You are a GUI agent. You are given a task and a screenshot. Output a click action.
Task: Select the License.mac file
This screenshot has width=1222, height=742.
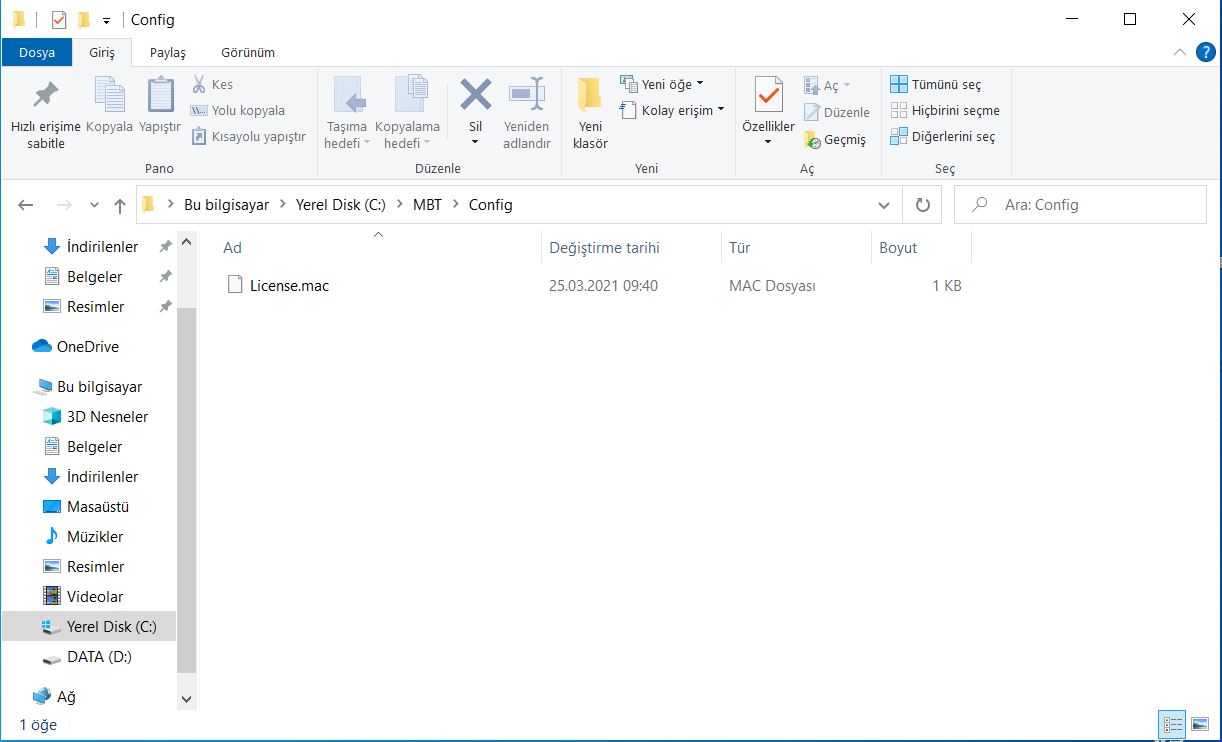click(289, 286)
